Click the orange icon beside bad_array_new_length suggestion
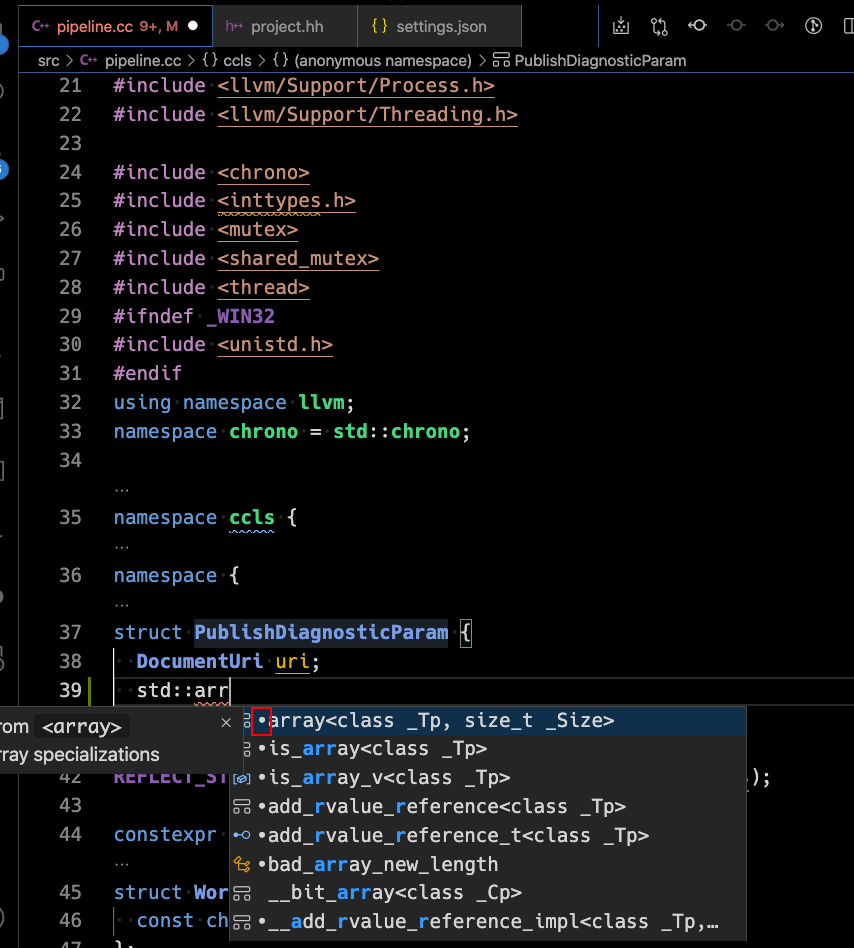 click(x=241, y=864)
